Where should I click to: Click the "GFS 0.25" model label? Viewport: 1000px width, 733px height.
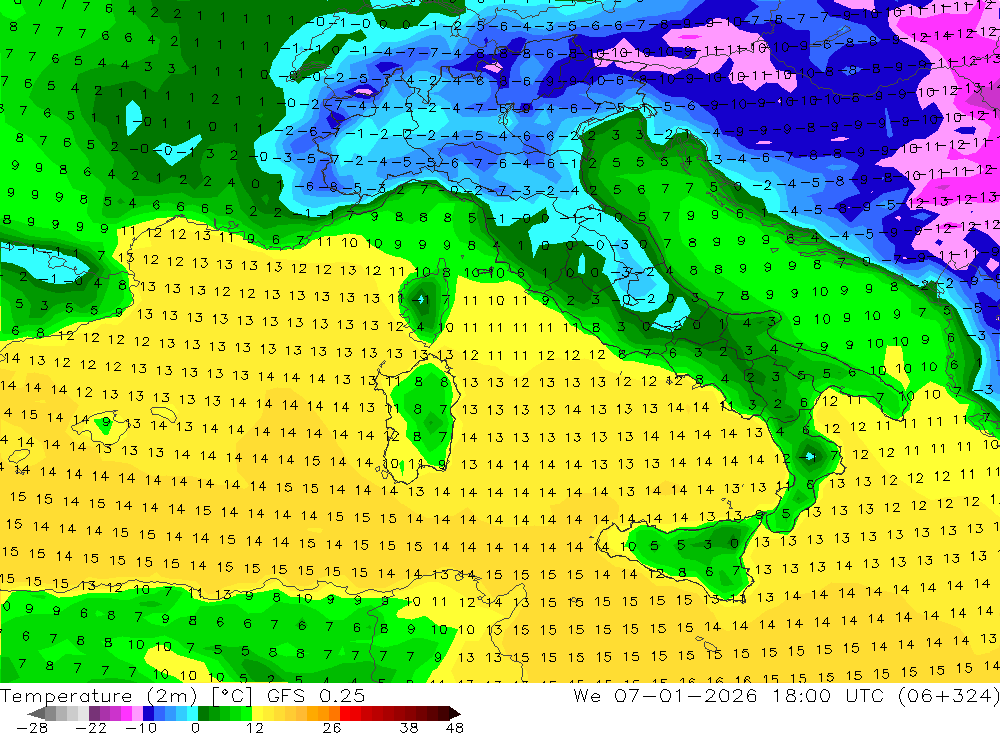click(x=316, y=695)
